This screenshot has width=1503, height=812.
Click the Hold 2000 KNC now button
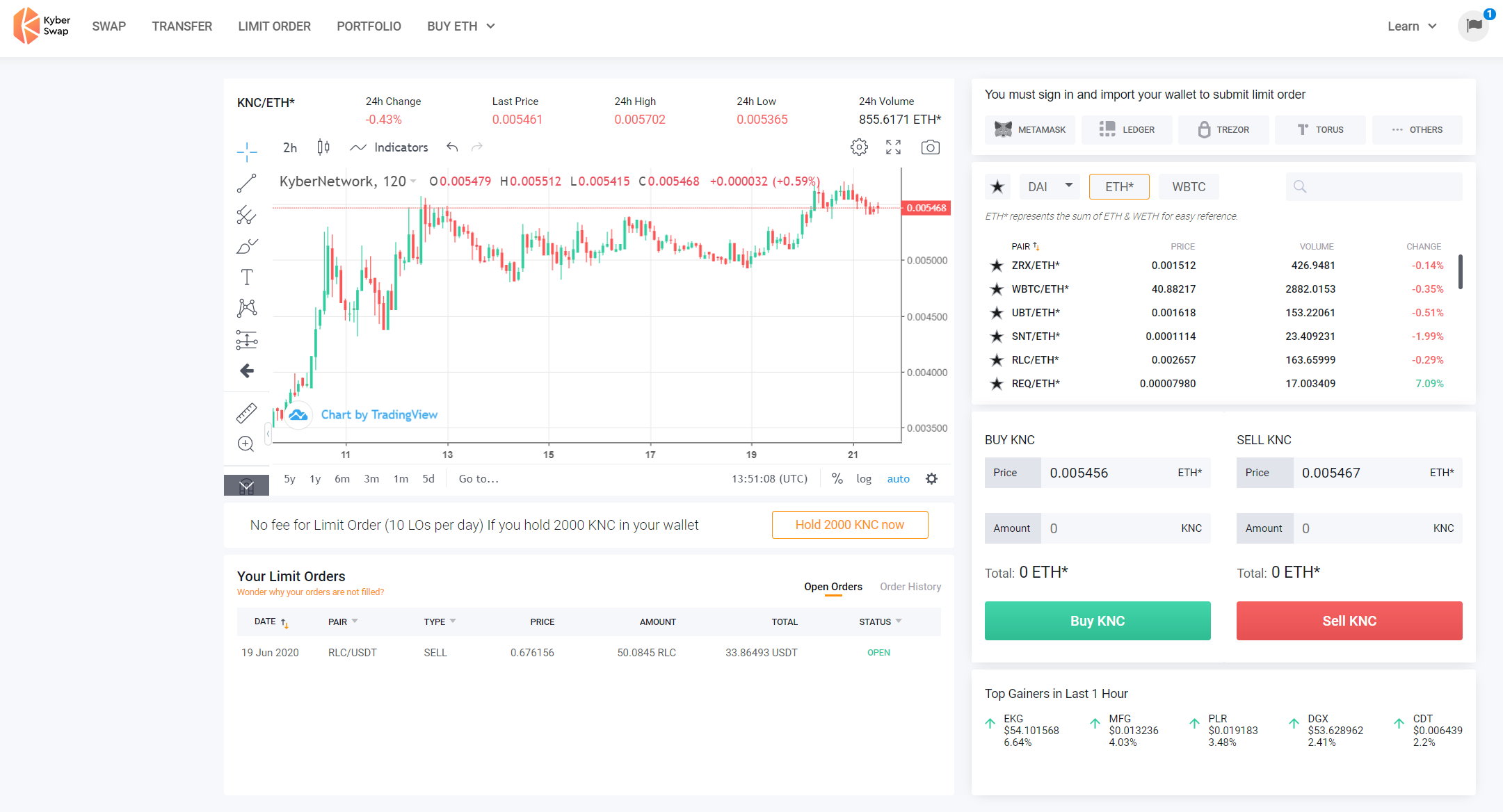coord(849,525)
